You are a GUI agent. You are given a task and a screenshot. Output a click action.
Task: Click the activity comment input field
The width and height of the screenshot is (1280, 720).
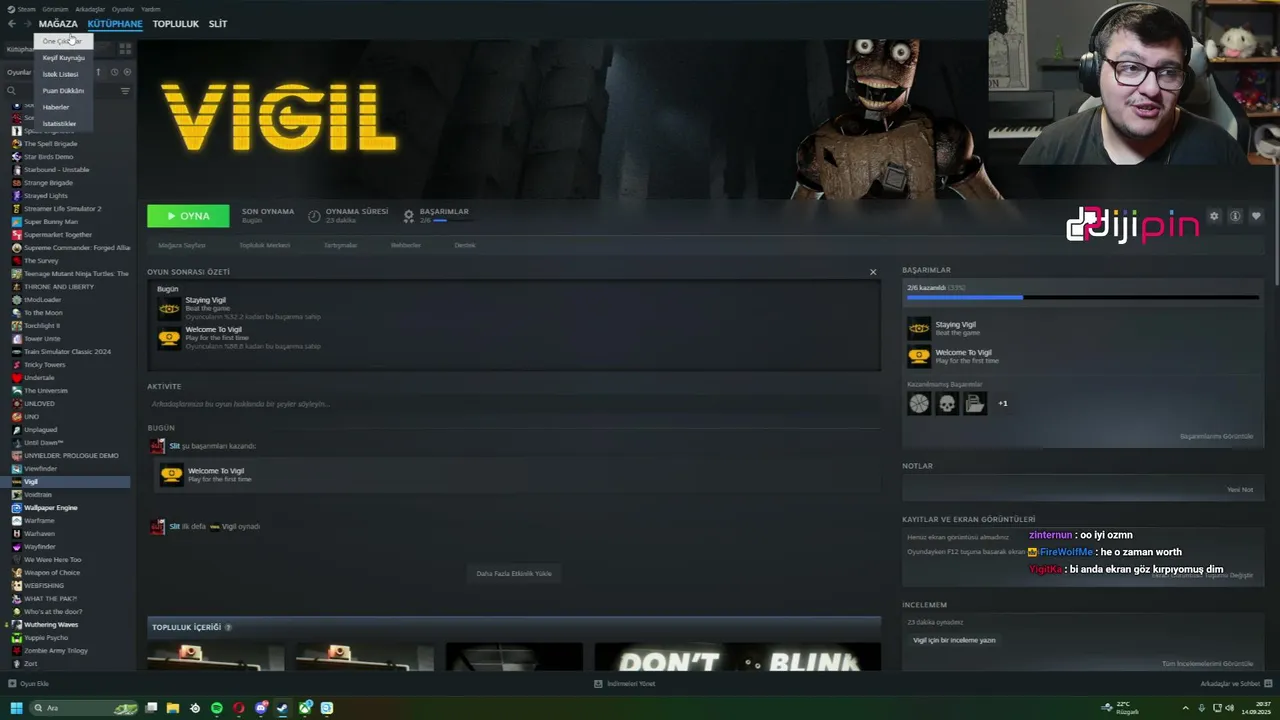(513, 404)
